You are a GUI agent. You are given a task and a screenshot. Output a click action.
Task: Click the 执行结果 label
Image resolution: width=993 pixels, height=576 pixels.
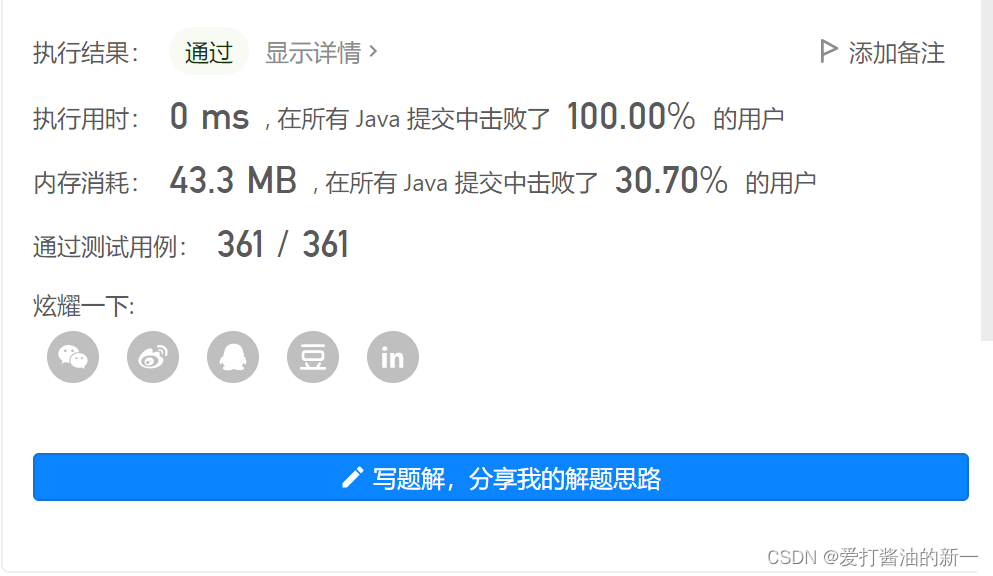coord(86,53)
